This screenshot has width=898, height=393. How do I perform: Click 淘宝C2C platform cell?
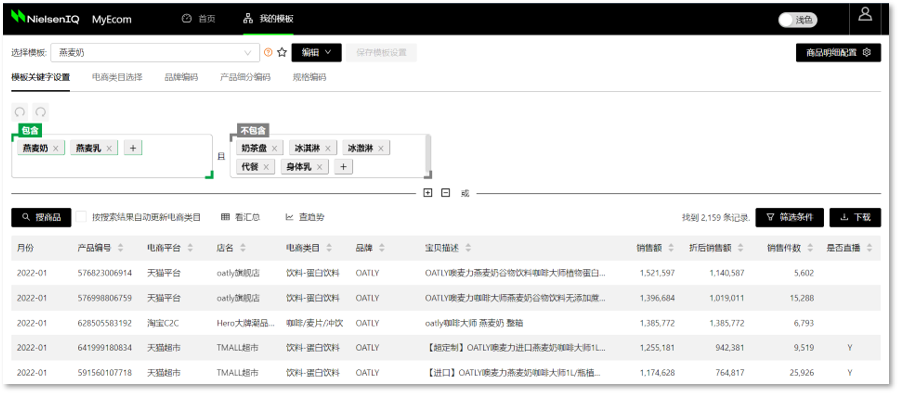(163, 323)
